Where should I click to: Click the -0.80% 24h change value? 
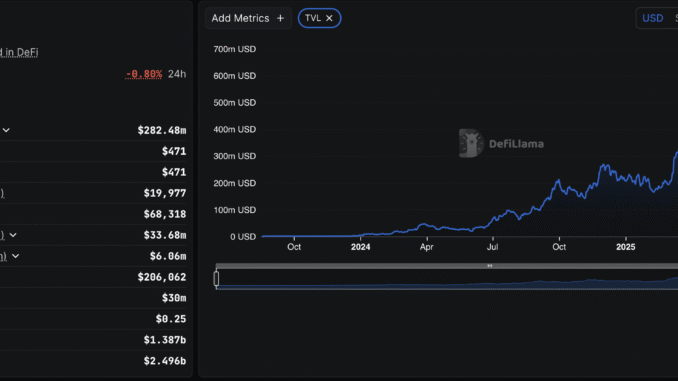(144, 74)
